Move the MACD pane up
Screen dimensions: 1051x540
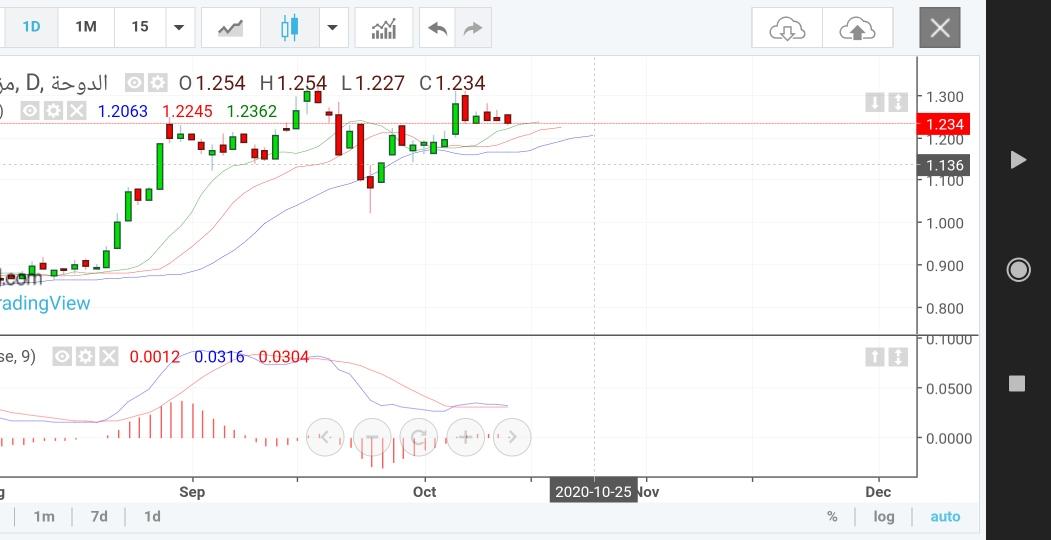(874, 356)
